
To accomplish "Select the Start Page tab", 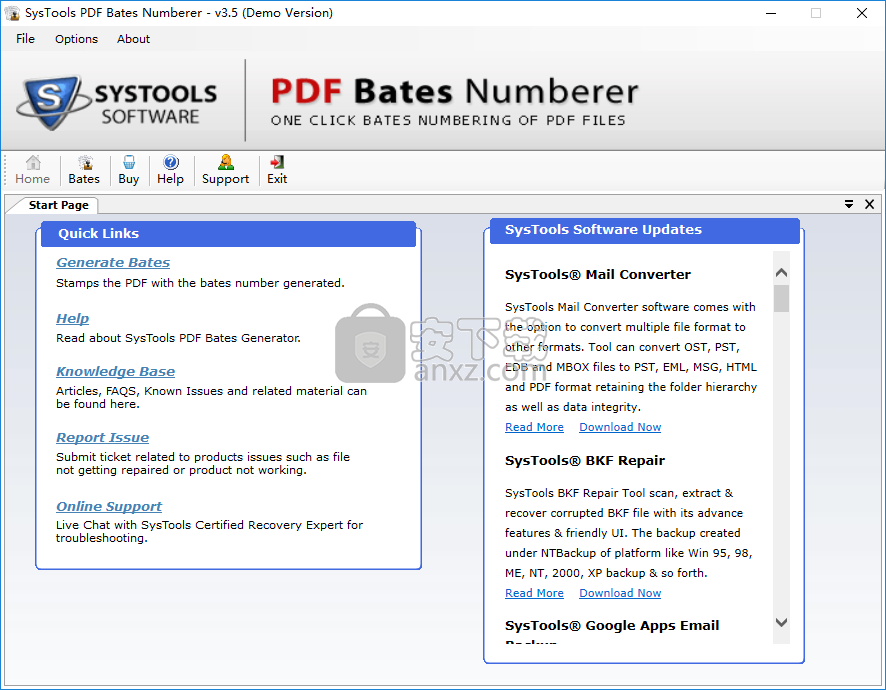I will pos(58,205).
